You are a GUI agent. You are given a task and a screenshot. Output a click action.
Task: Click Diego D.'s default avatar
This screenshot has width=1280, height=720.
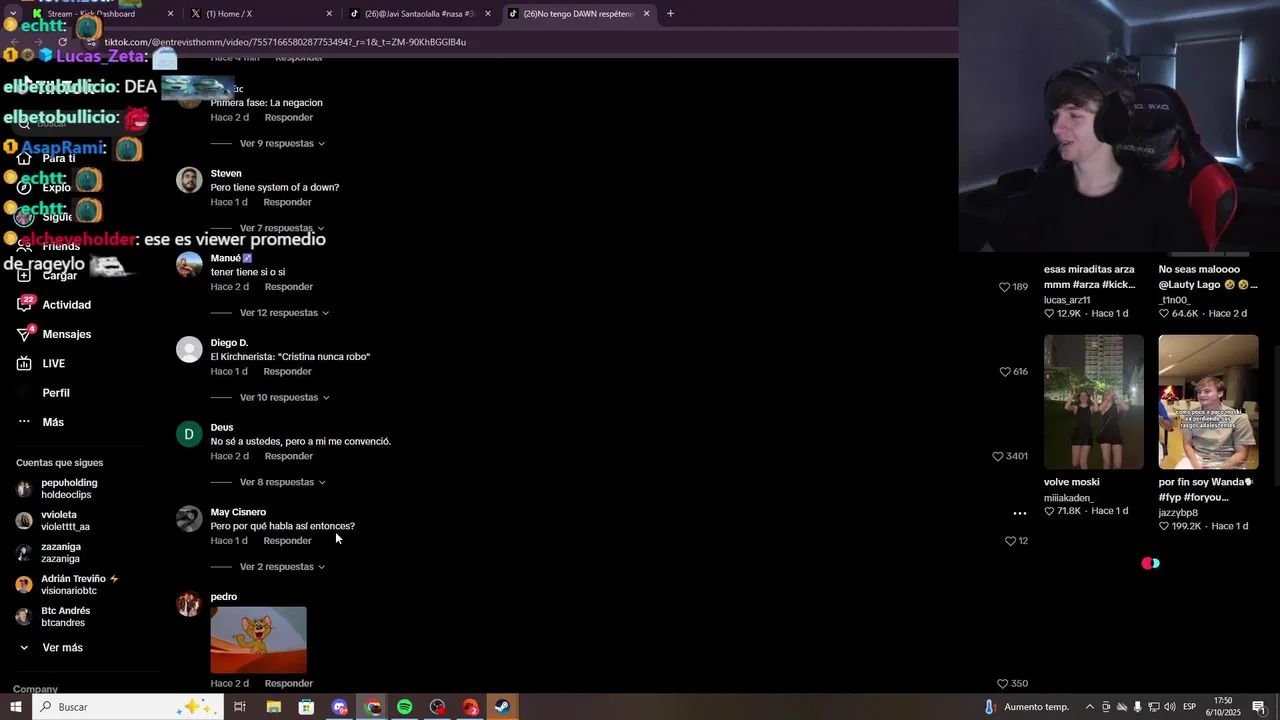(189, 349)
